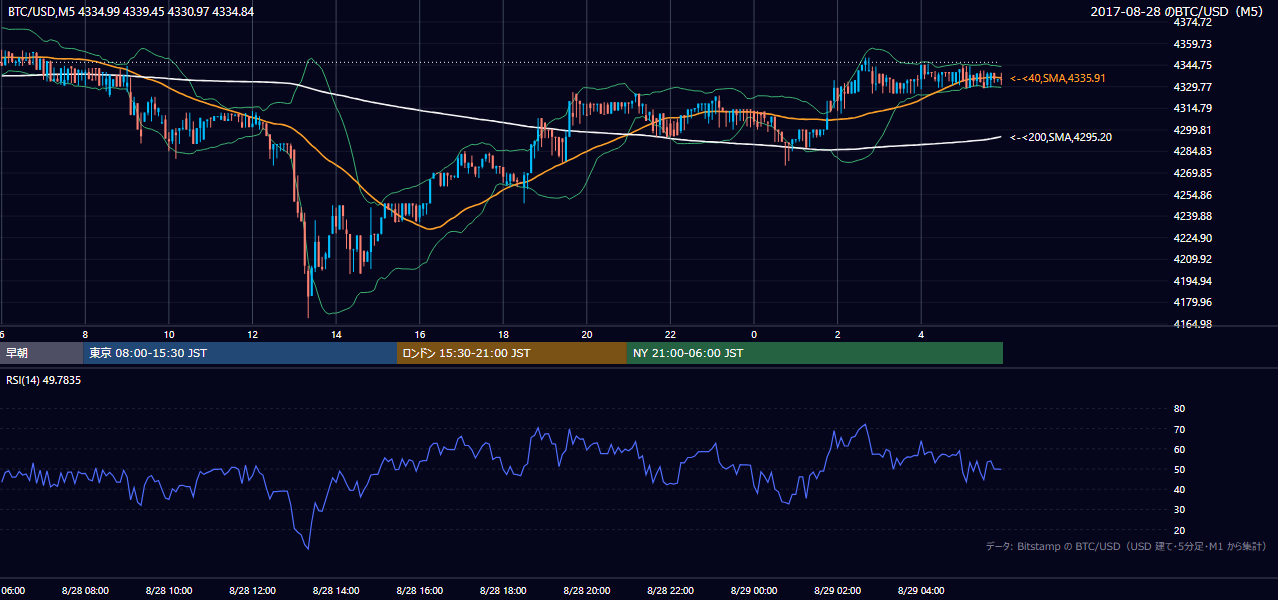Click the ロンドン 15:30-21:00 JST session bar
Viewport: 1278px width, 600px height.
[x=512, y=353]
